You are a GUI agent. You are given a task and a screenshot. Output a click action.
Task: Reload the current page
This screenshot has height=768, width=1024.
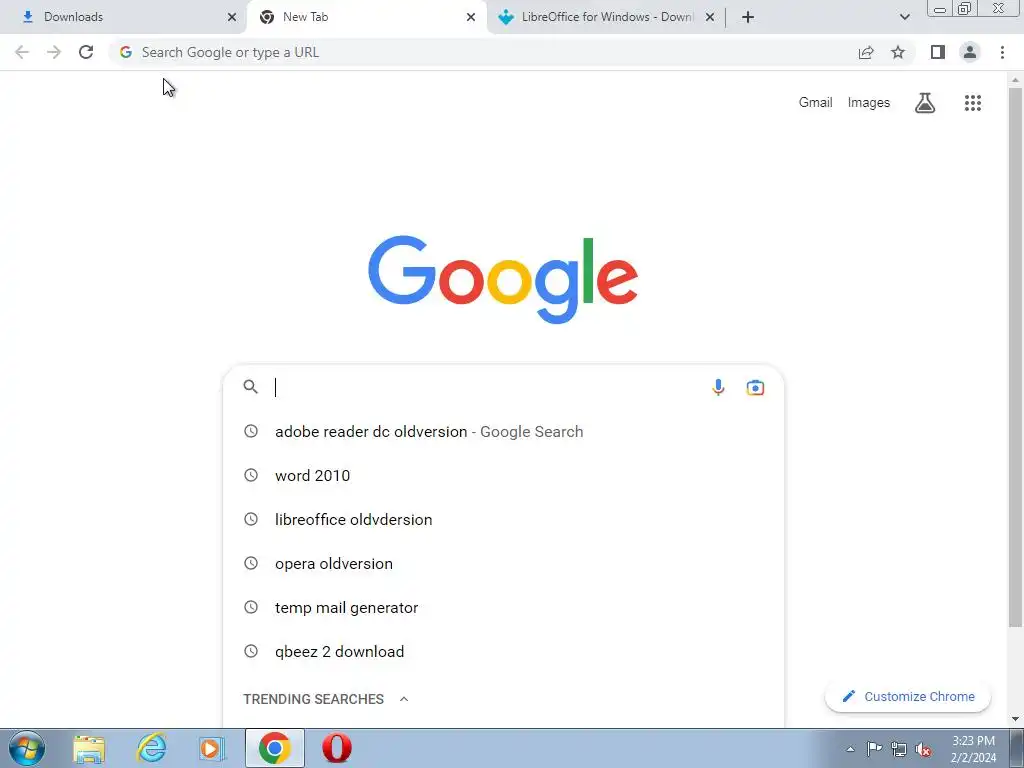(x=86, y=52)
